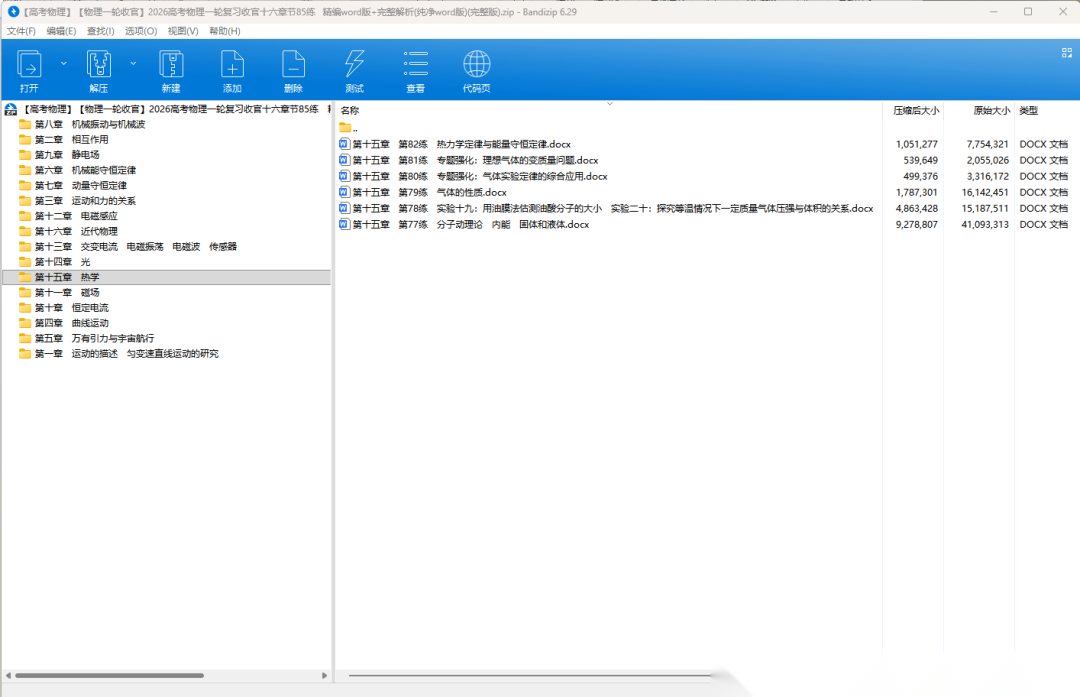The image size is (1080, 697).
Task: Click the 添加 (Add) toolbar icon
Action: pos(232,65)
